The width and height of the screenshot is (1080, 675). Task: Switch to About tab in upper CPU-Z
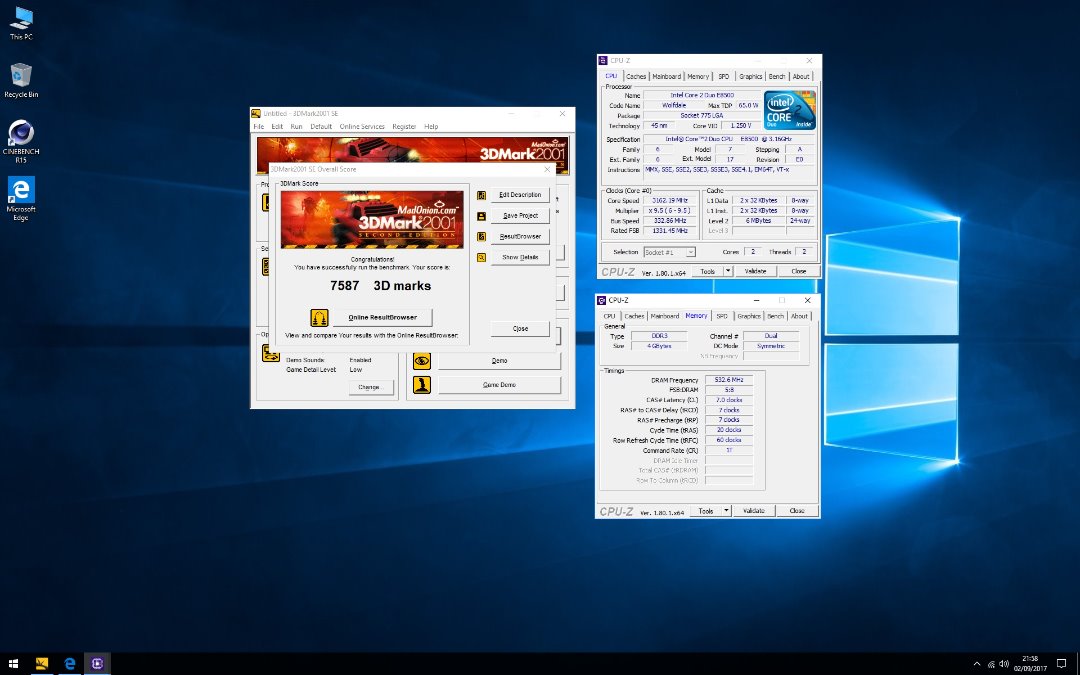click(801, 76)
